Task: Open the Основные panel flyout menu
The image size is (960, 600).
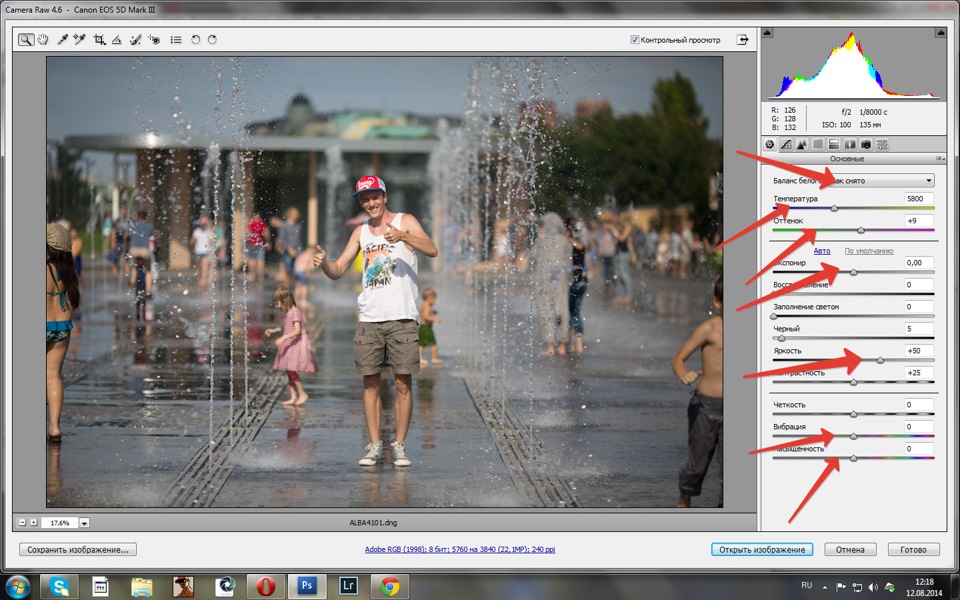Action: click(x=940, y=159)
